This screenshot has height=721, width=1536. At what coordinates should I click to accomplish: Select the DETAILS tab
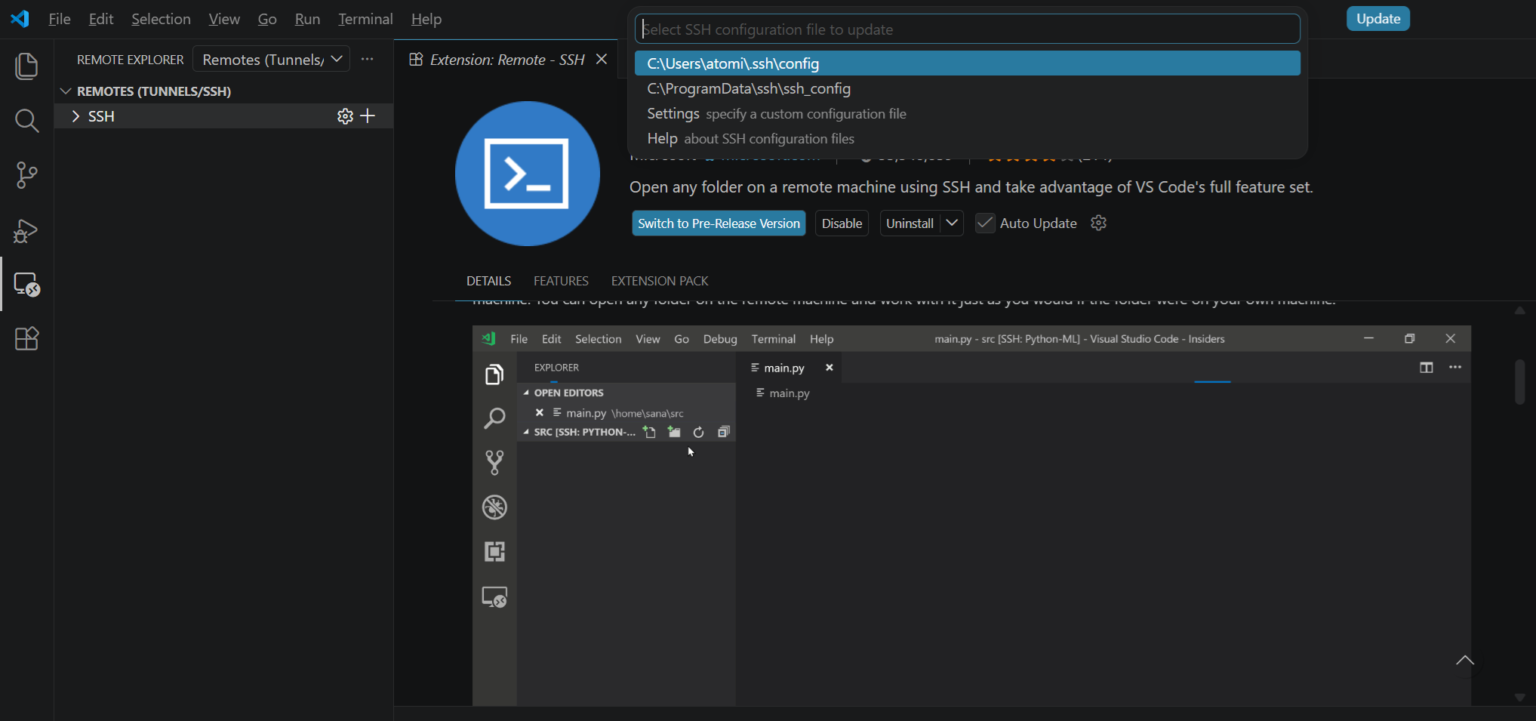(x=489, y=281)
